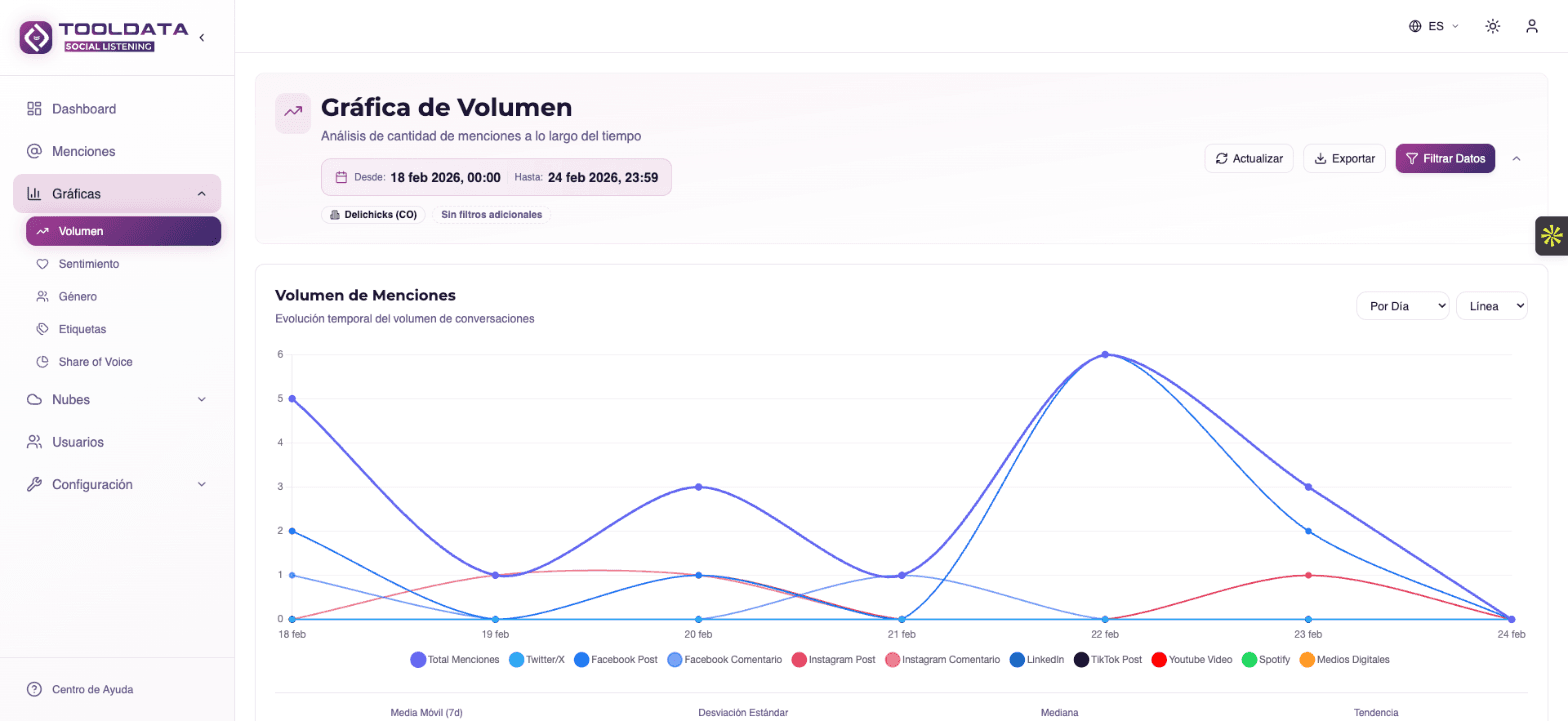
Task: Toggle light/dark theme with the sun icon
Action: click(x=1492, y=26)
